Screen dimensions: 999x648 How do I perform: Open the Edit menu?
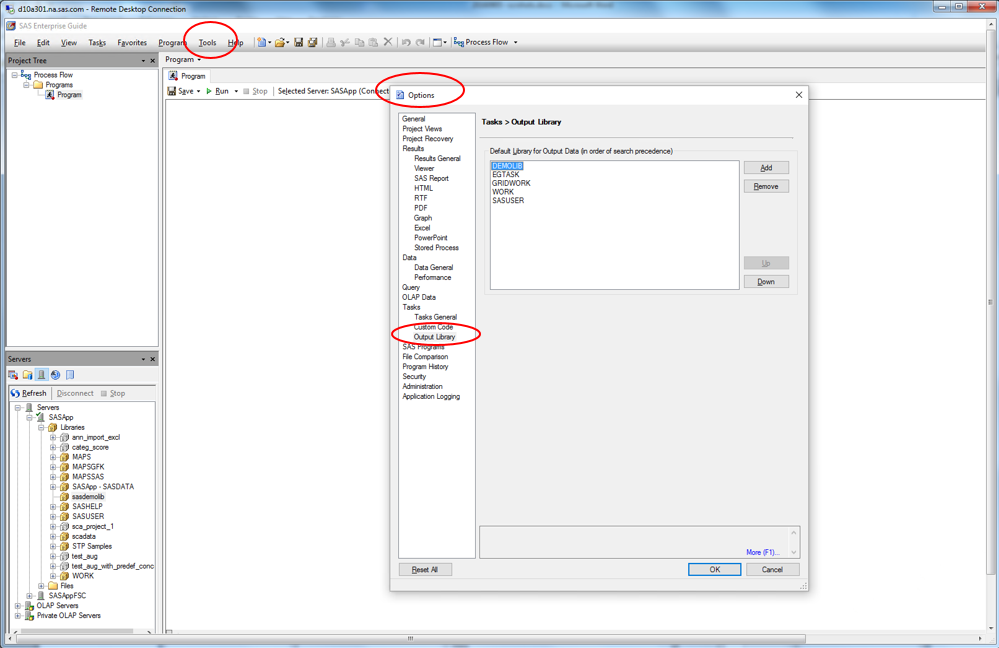coord(43,43)
